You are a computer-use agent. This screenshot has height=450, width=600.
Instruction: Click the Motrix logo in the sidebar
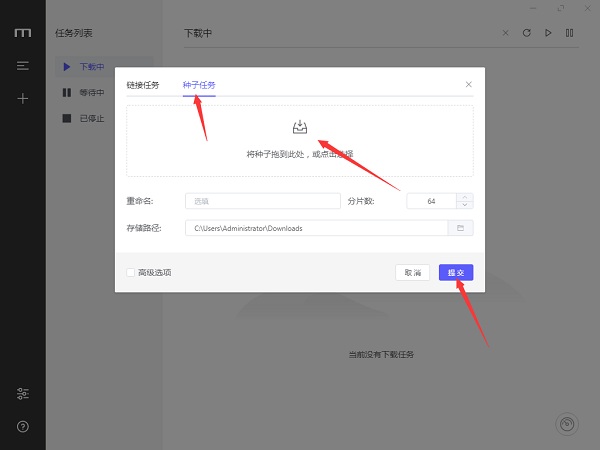pos(22,33)
